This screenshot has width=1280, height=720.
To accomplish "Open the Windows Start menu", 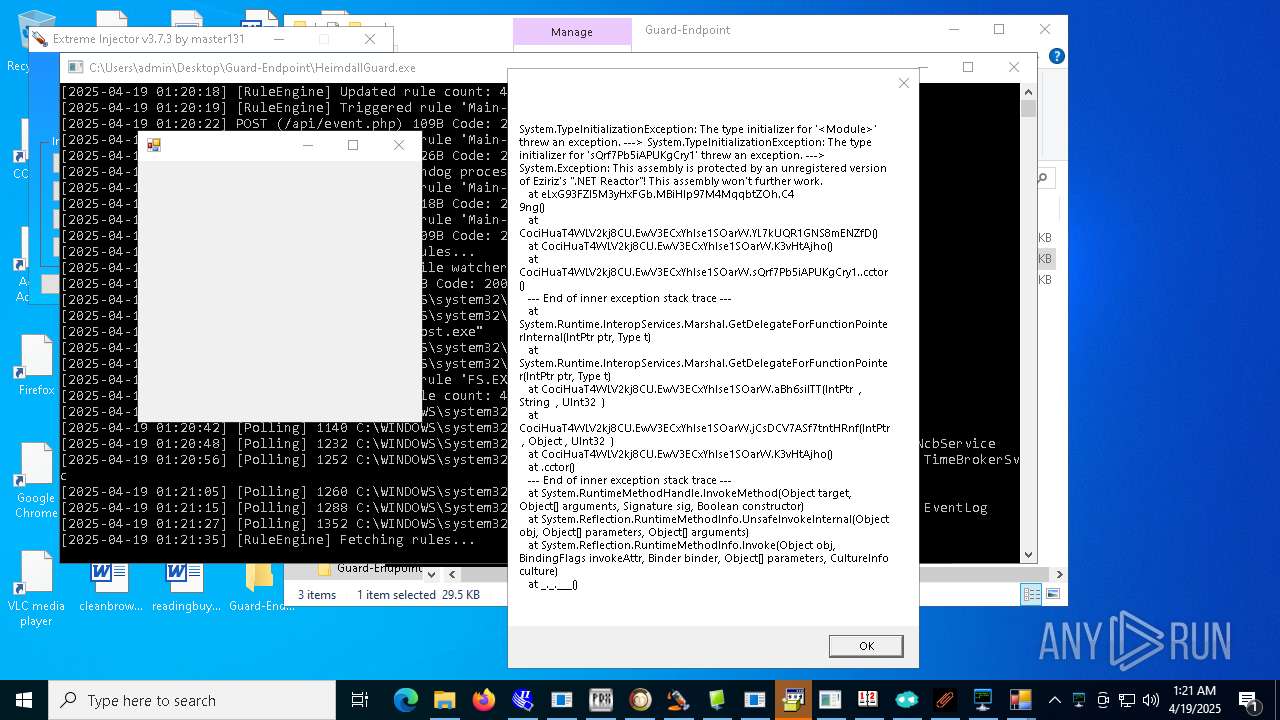I will [24, 700].
